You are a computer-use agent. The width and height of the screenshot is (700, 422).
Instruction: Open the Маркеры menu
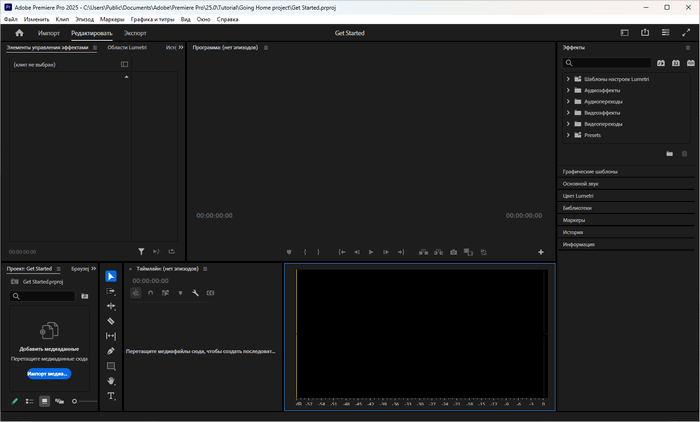coord(112,19)
